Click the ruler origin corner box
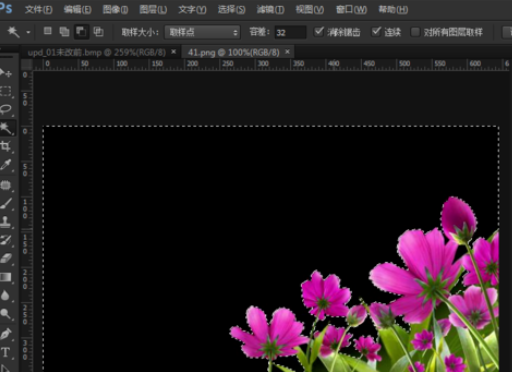The image size is (512, 372). click(27, 64)
